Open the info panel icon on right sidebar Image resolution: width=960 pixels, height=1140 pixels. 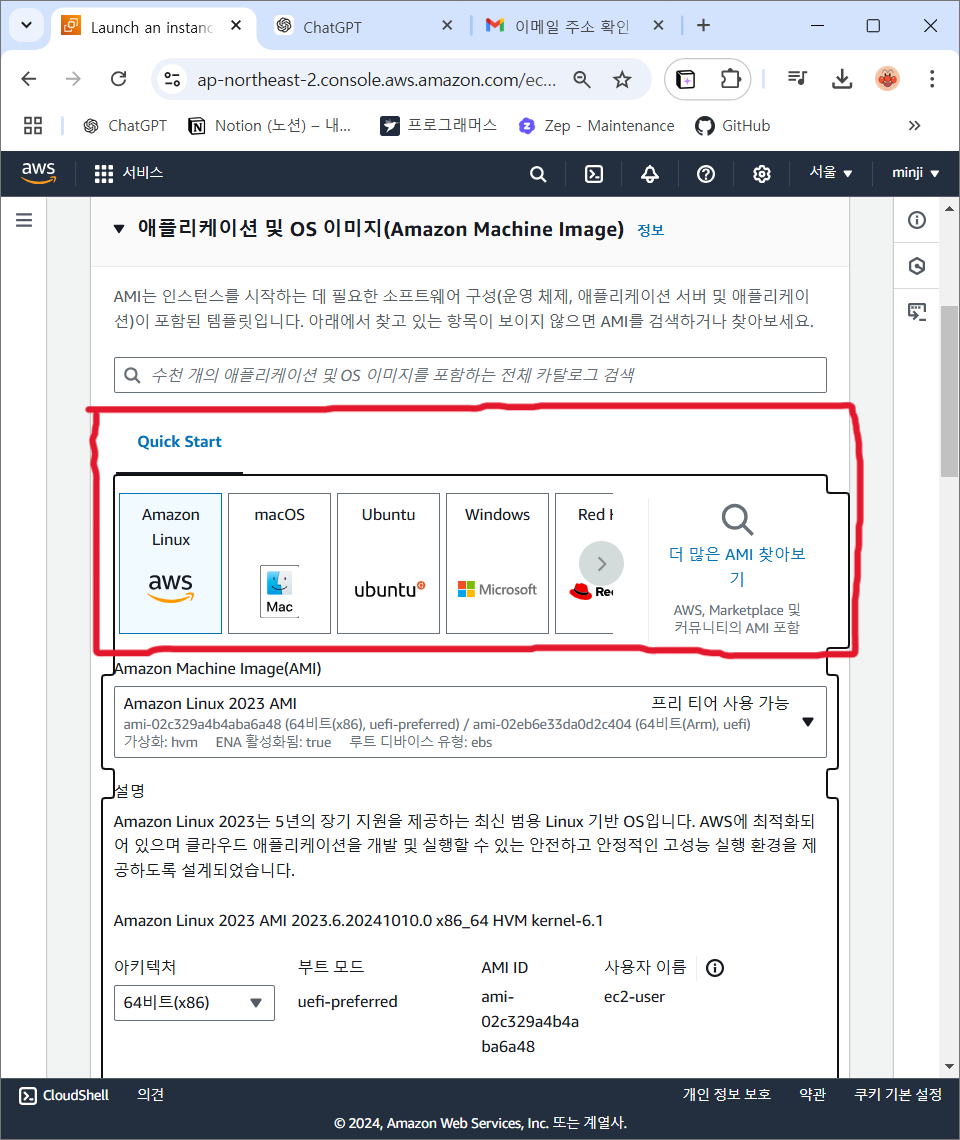pos(917,220)
